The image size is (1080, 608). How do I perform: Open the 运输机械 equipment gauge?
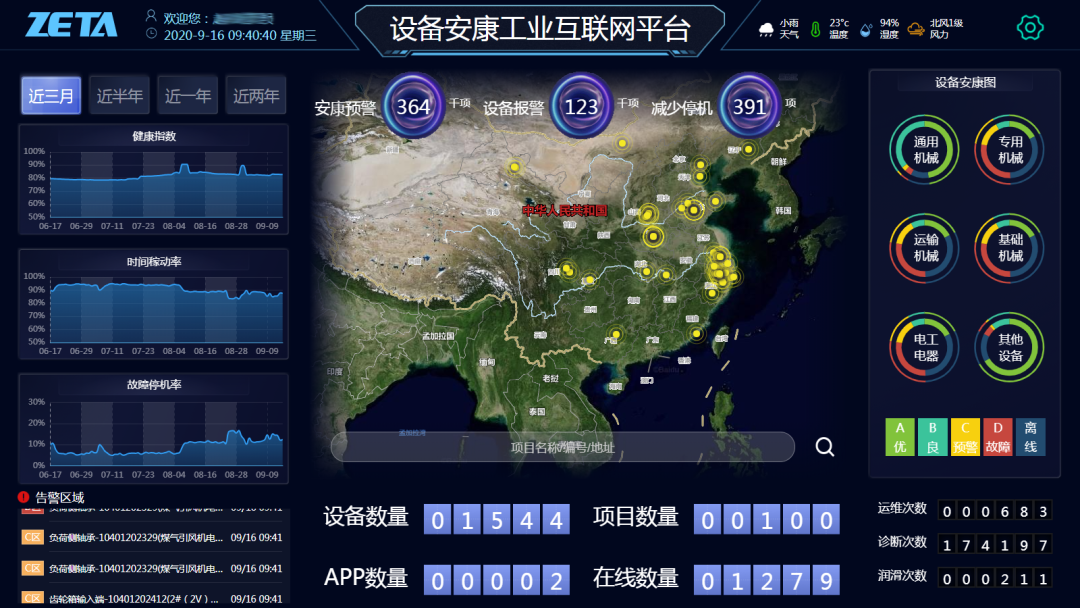[925, 248]
